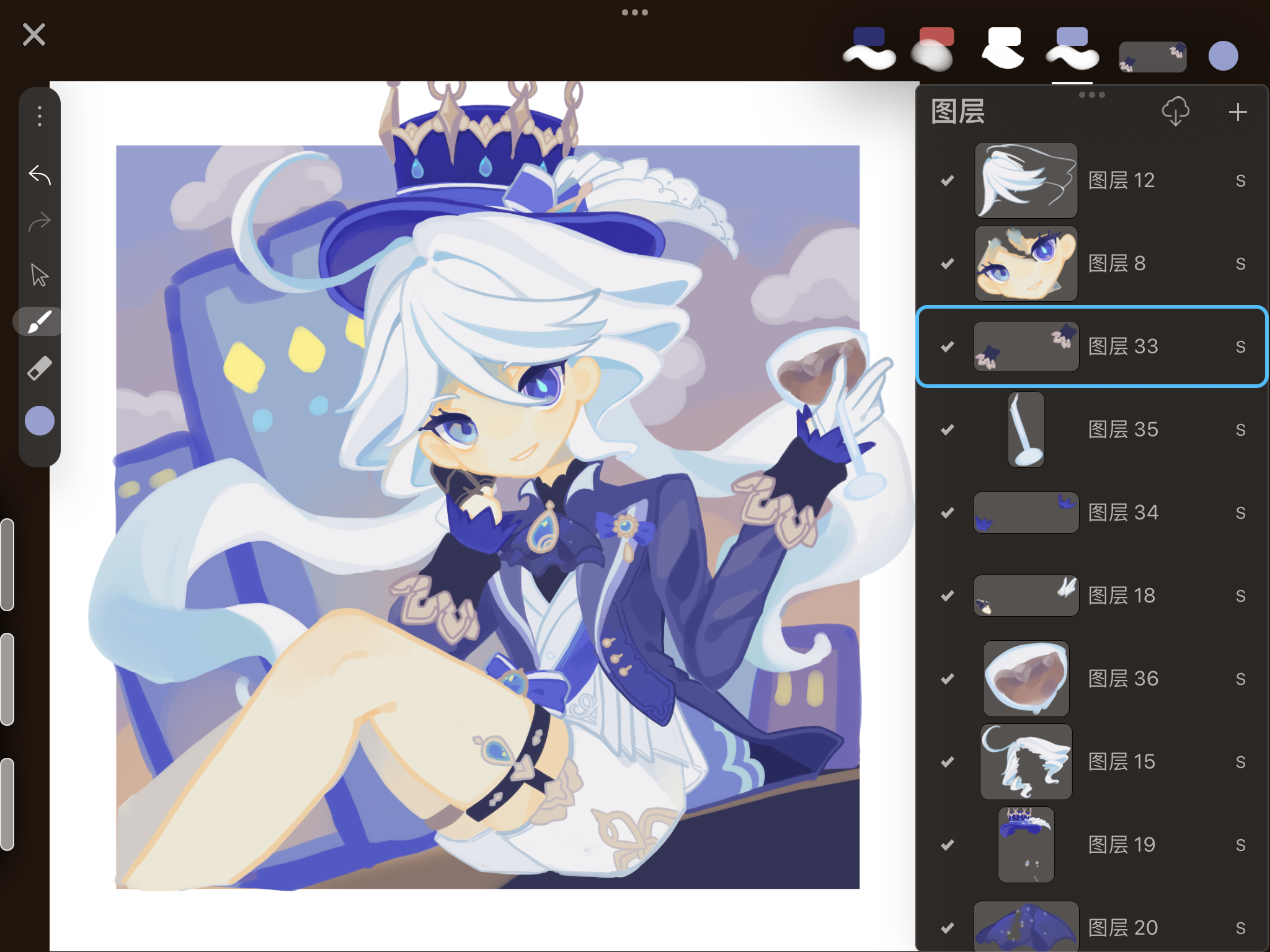Click the 图层 33 layer name

(x=1123, y=346)
